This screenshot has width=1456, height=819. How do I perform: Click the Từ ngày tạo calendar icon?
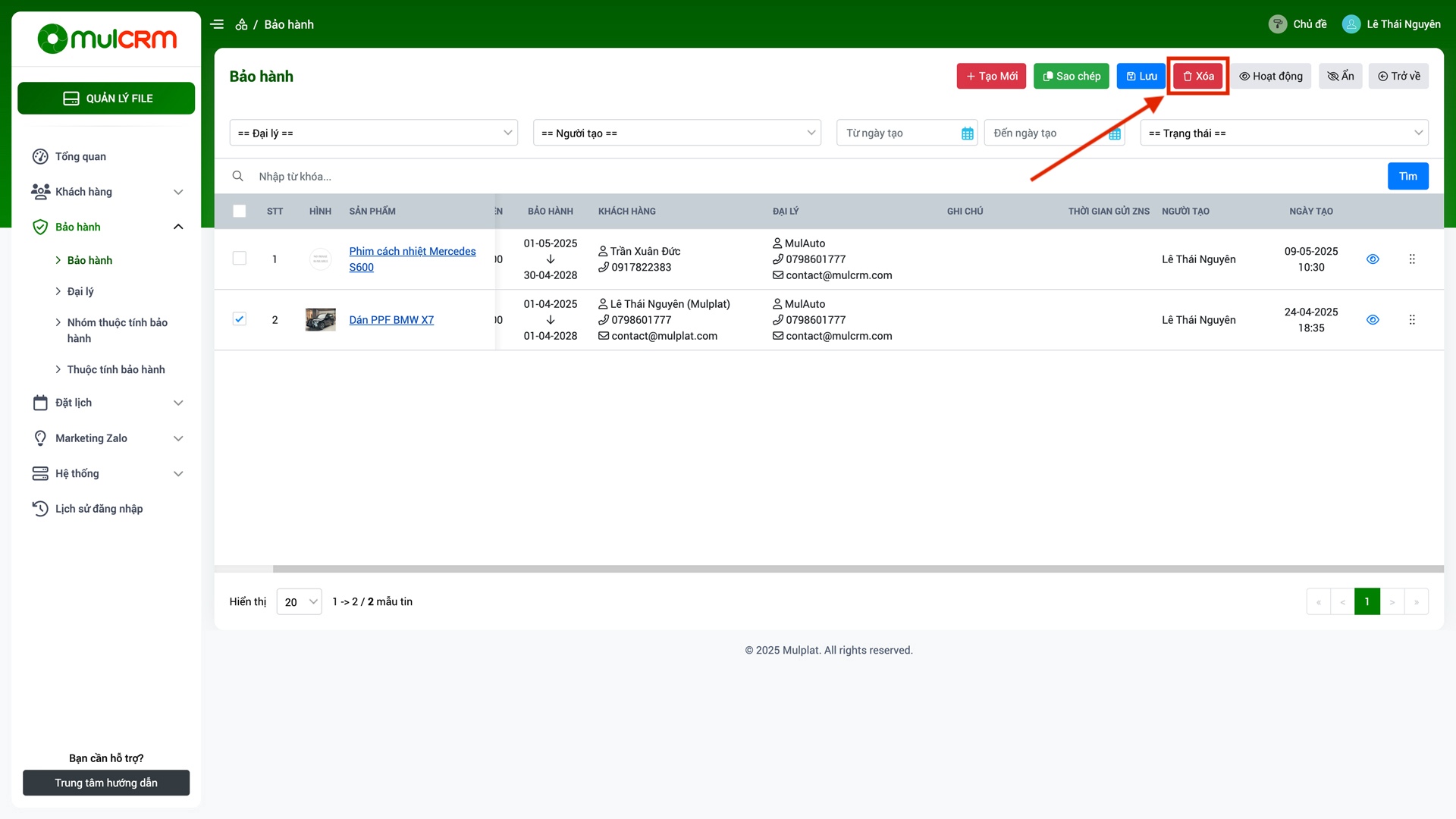tap(967, 133)
